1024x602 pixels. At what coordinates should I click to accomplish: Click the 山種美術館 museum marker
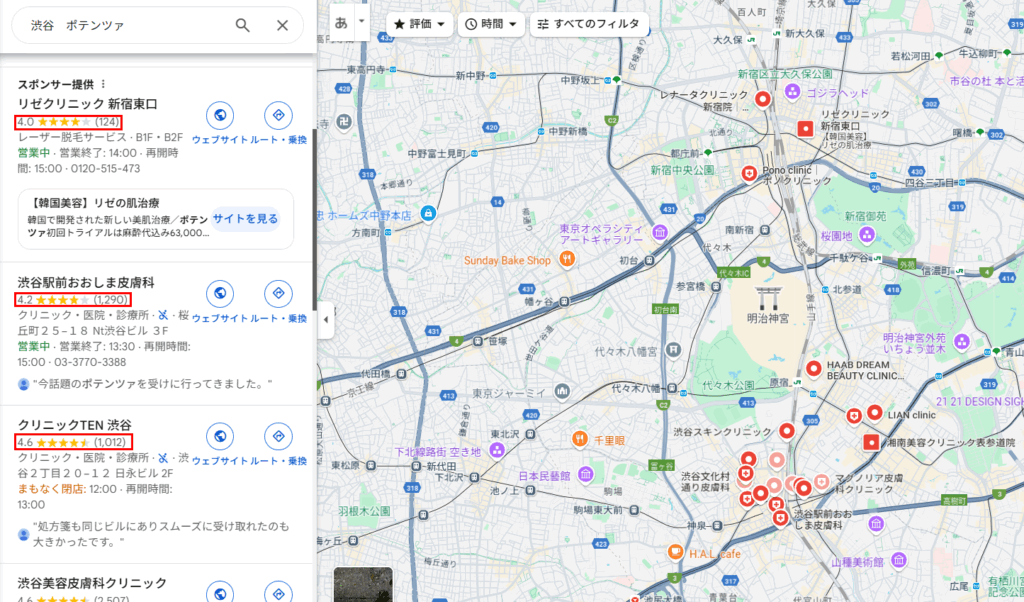(899, 560)
